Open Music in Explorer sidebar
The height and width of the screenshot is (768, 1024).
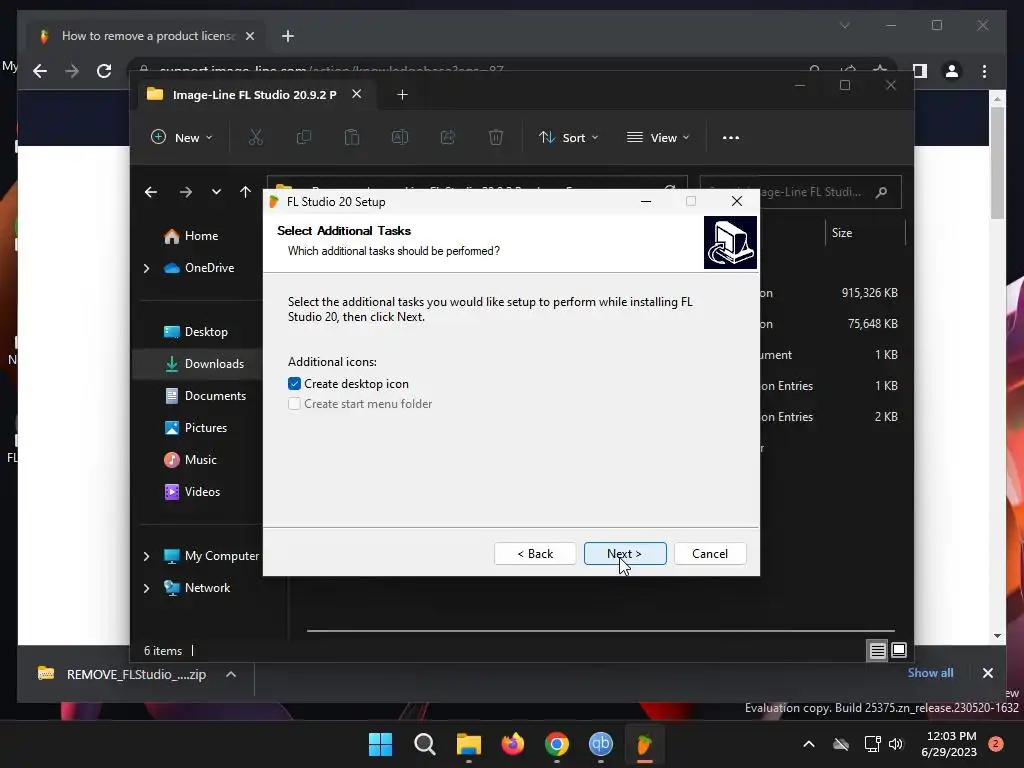tap(190, 460)
